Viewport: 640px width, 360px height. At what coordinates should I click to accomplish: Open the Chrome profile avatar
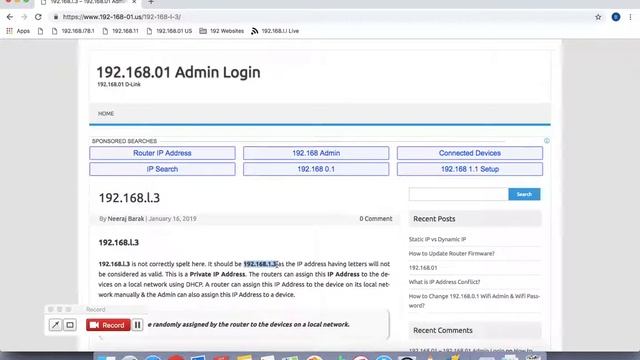click(616, 17)
